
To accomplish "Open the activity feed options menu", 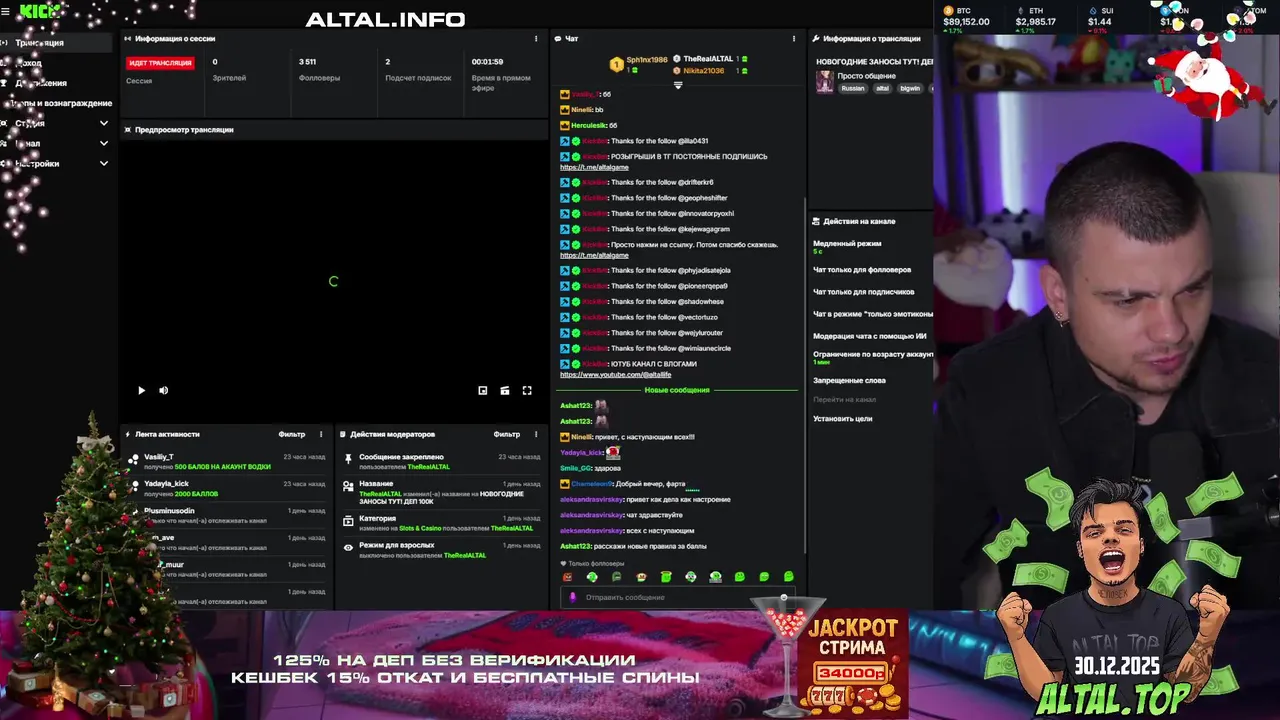I will click(321, 434).
